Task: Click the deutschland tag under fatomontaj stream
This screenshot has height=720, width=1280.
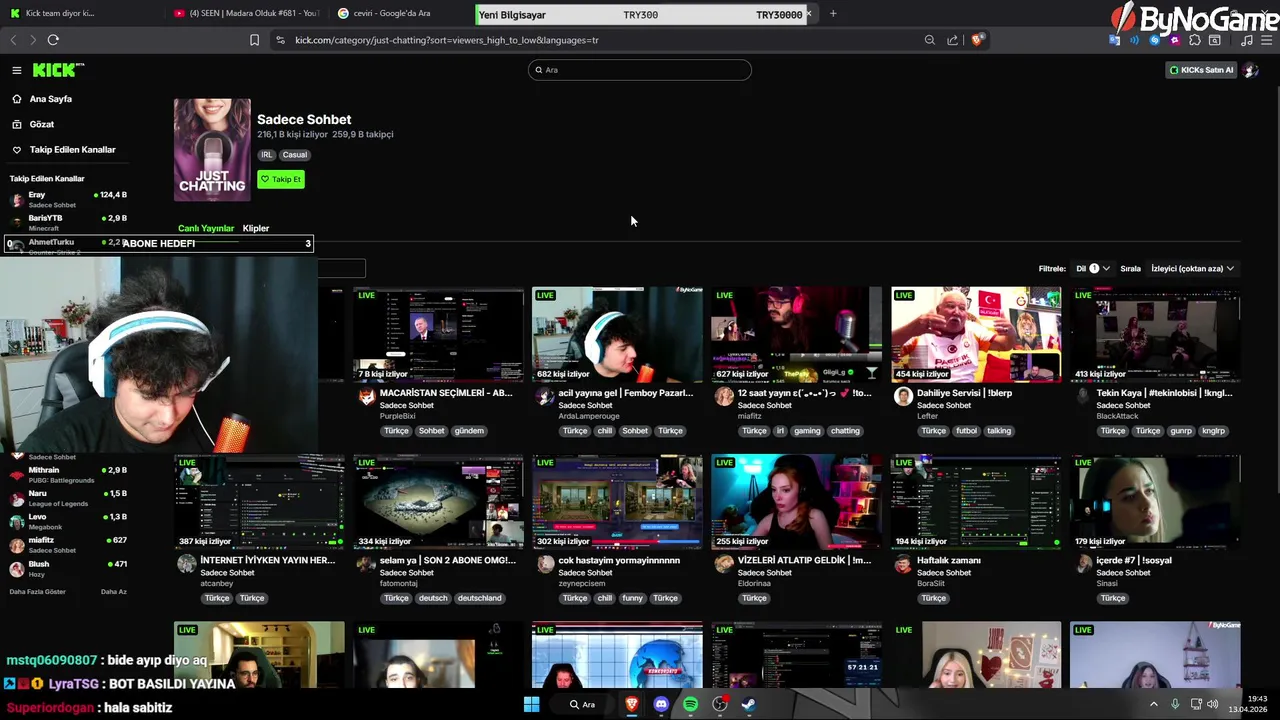Action: click(479, 598)
